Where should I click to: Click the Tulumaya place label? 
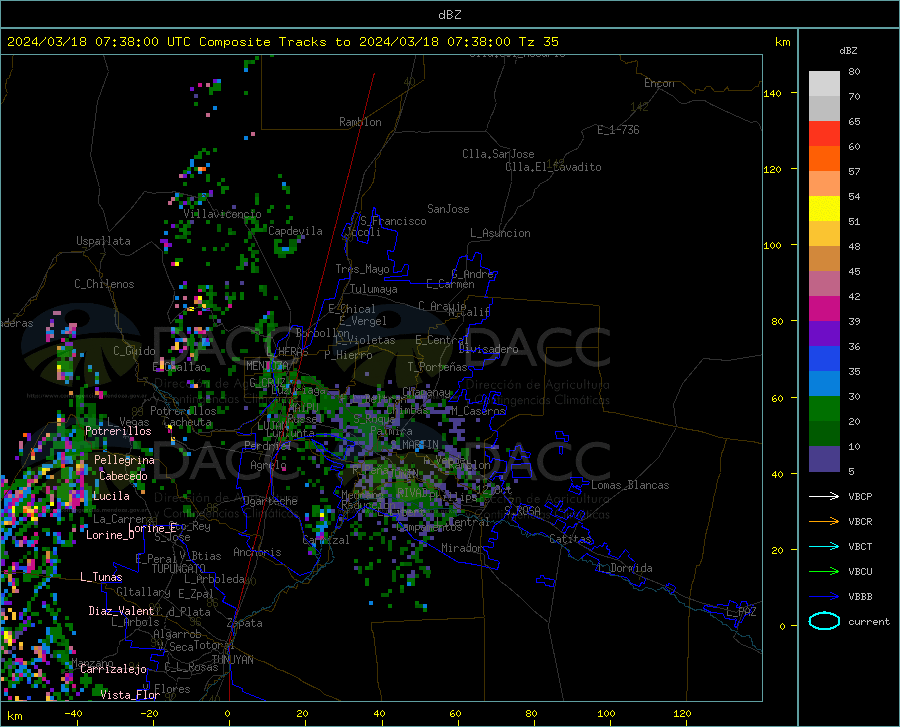[x=374, y=289]
